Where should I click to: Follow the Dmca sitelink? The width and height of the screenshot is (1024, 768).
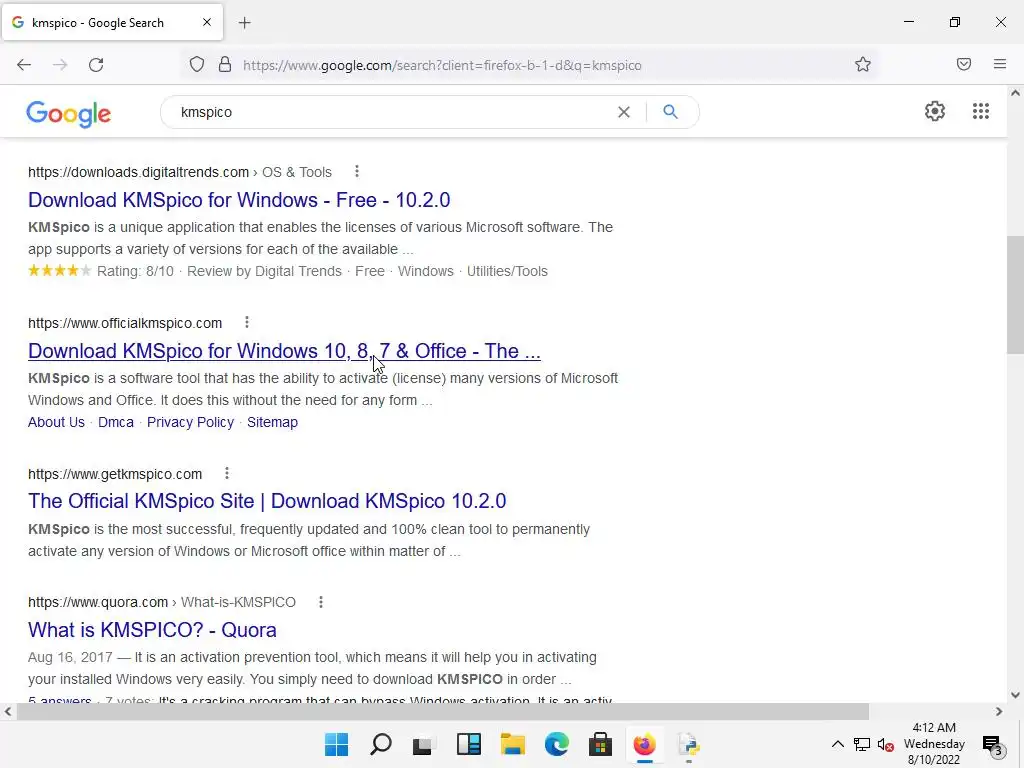[x=116, y=422]
